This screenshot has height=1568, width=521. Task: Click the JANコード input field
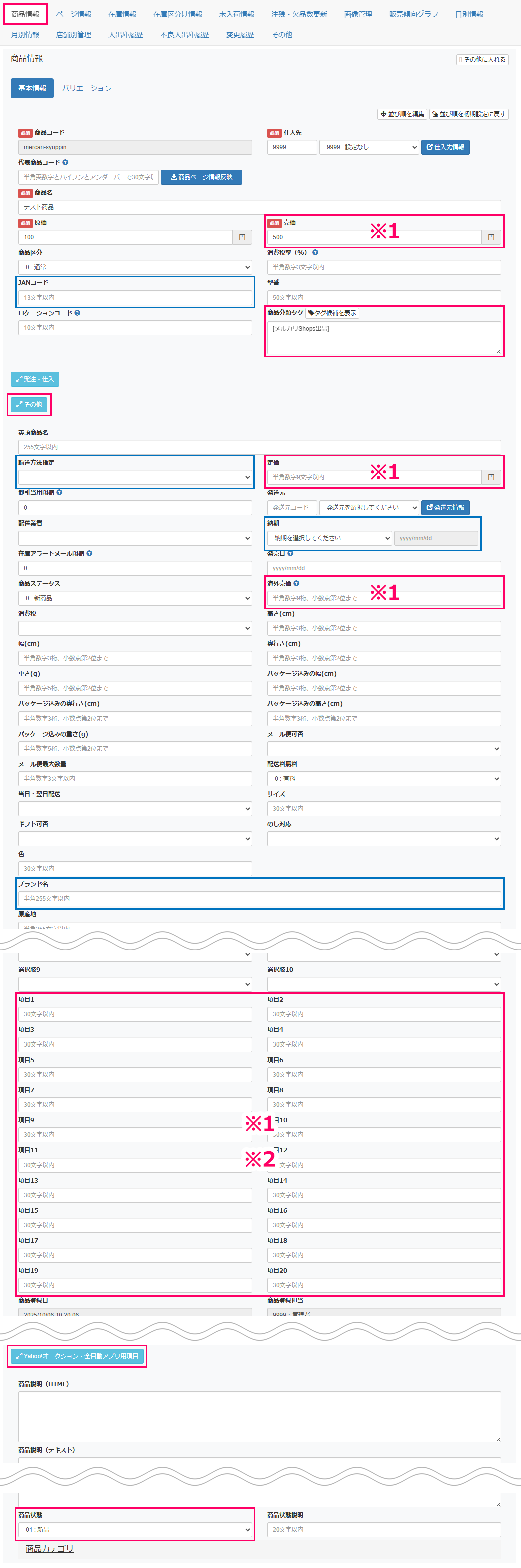coord(135,298)
